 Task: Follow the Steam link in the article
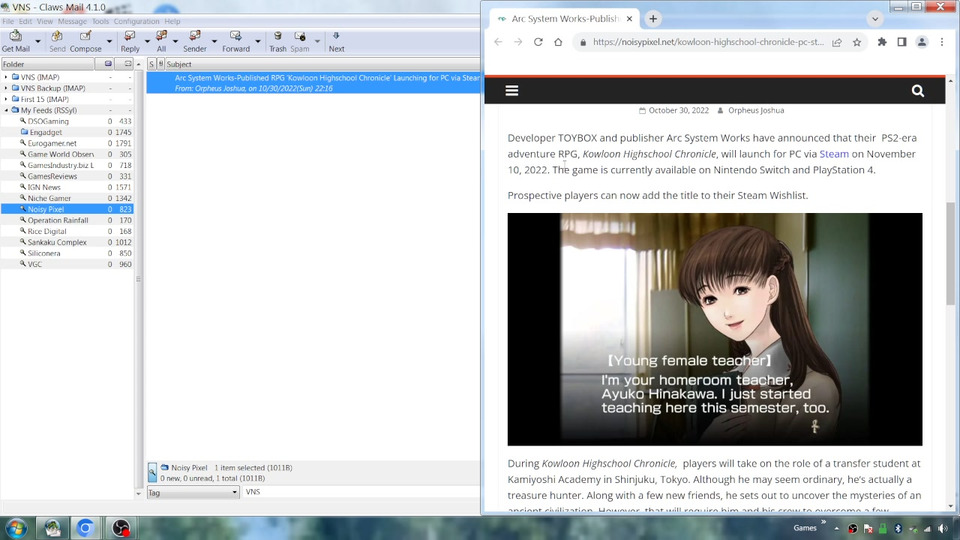834,154
